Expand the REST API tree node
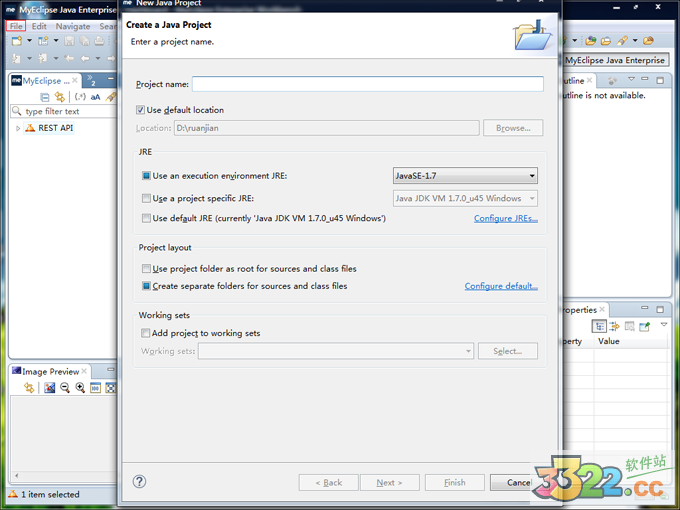Image resolution: width=680 pixels, height=510 pixels. point(18,128)
